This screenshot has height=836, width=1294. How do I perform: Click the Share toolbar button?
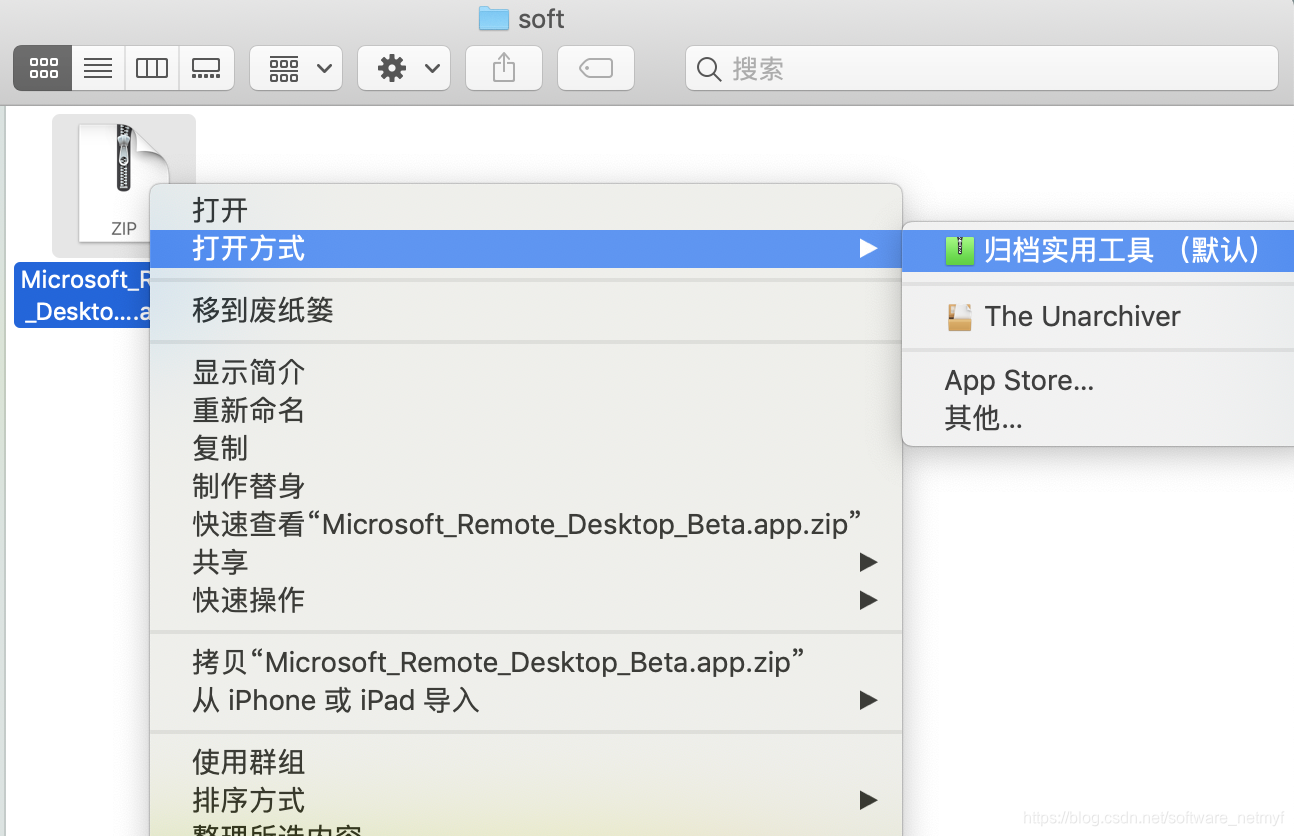point(504,68)
